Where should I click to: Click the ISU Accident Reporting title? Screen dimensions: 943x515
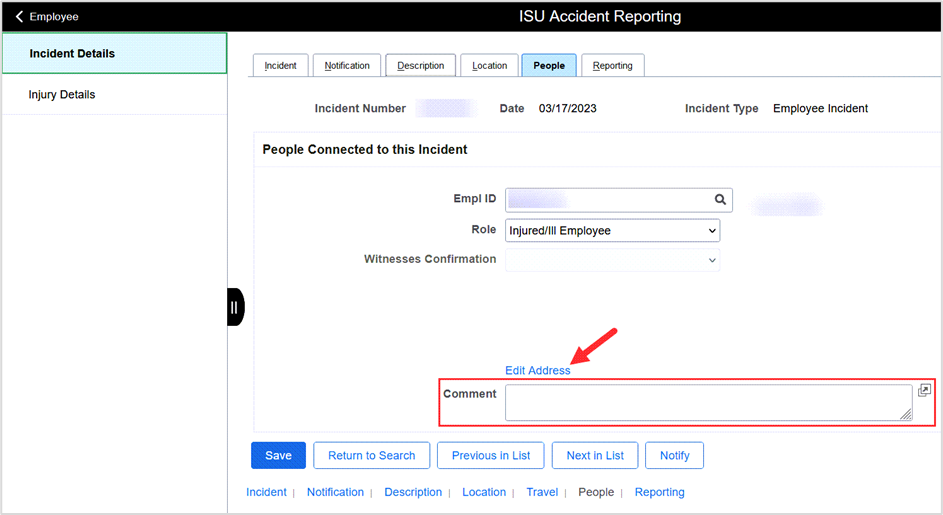(600, 17)
